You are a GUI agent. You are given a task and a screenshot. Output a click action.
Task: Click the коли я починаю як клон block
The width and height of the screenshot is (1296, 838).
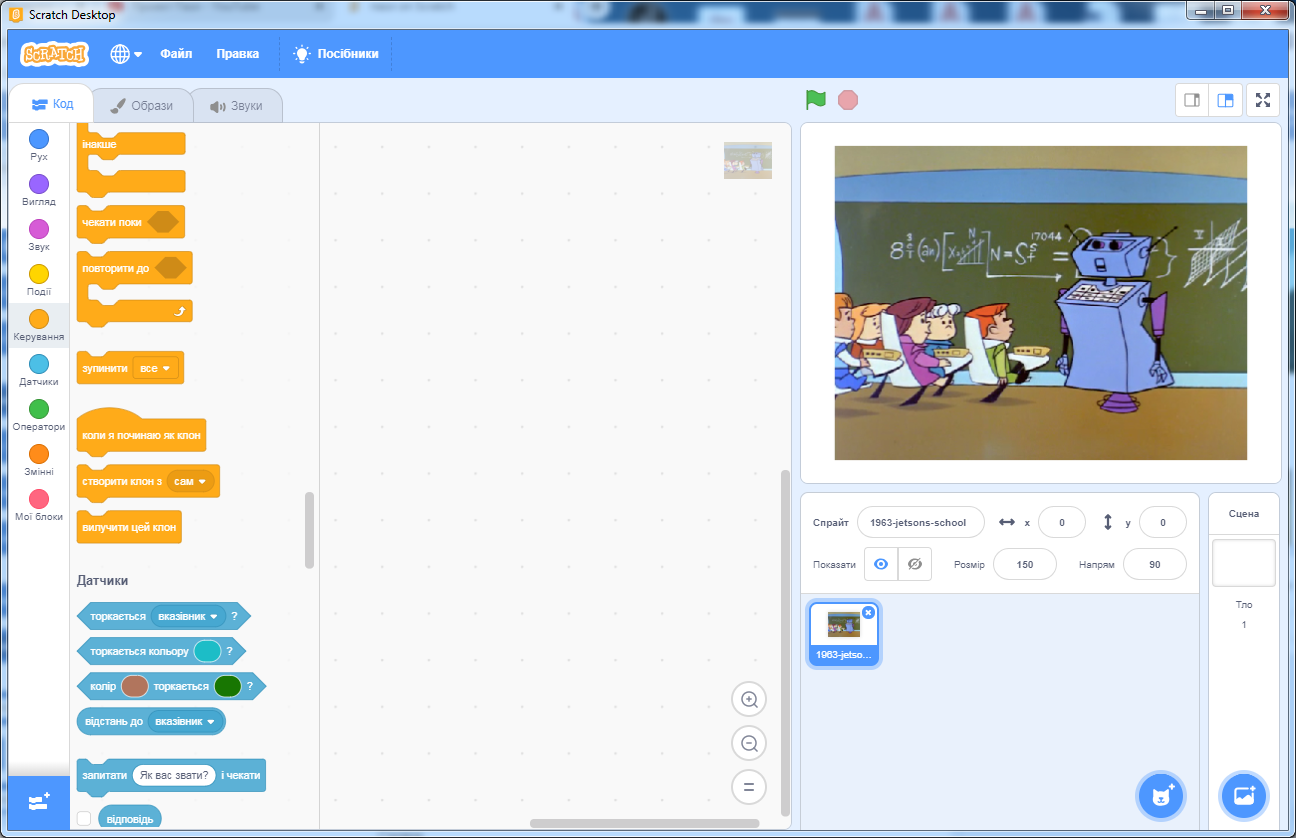pos(141,435)
